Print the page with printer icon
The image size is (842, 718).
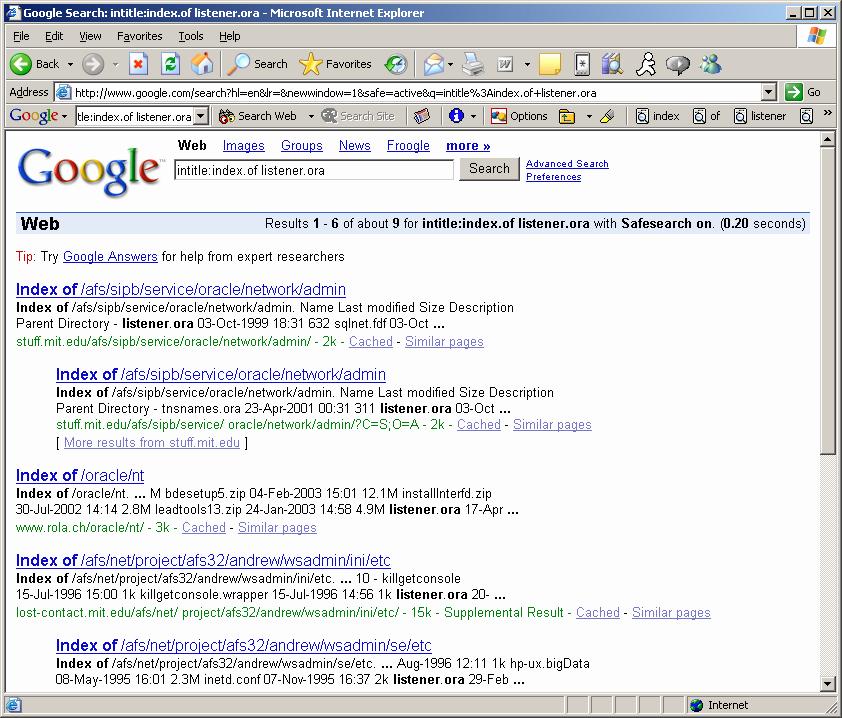click(473, 64)
